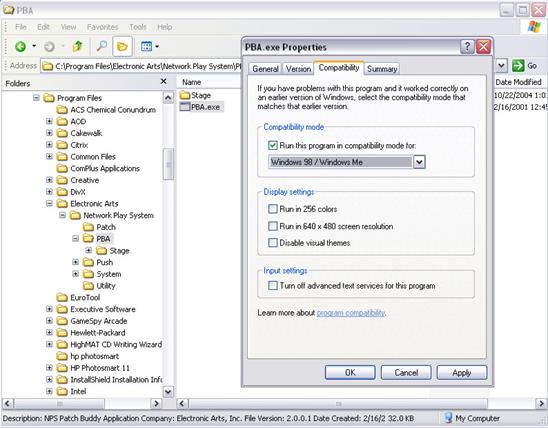
Task: Expand the GameSpy Arcade folder node
Action: click(x=49, y=321)
